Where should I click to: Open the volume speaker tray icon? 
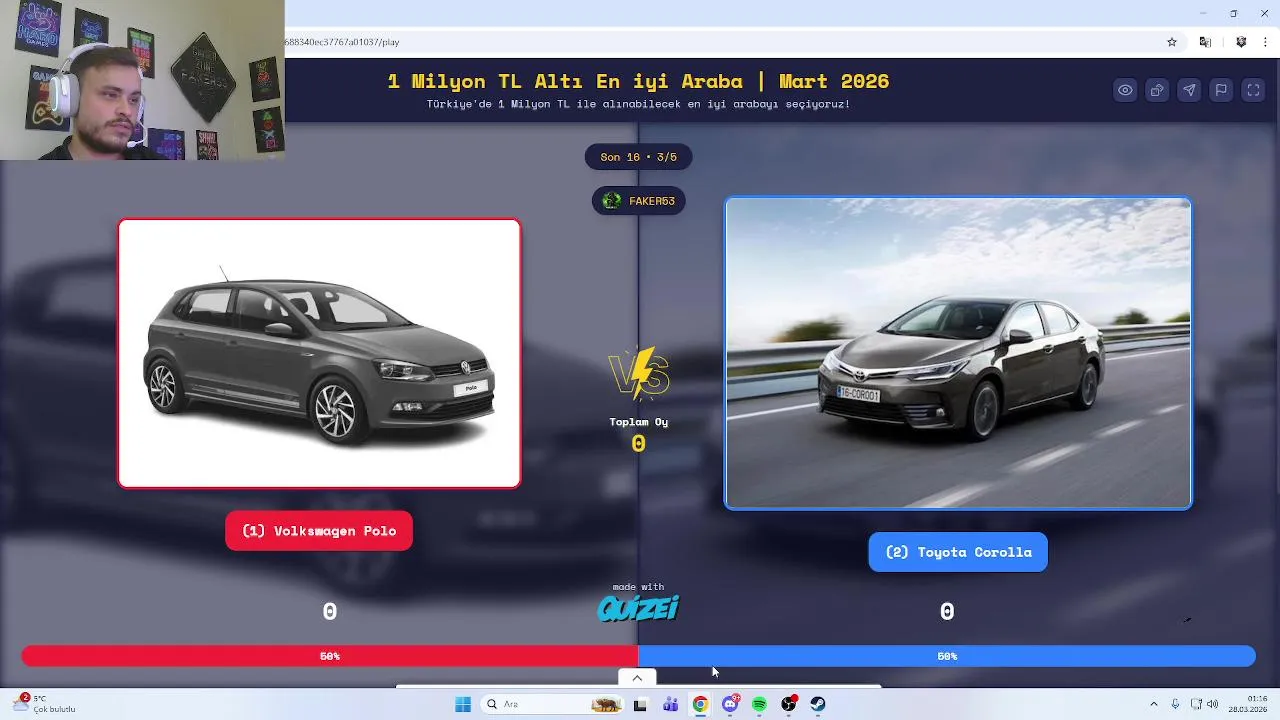[1213, 704]
